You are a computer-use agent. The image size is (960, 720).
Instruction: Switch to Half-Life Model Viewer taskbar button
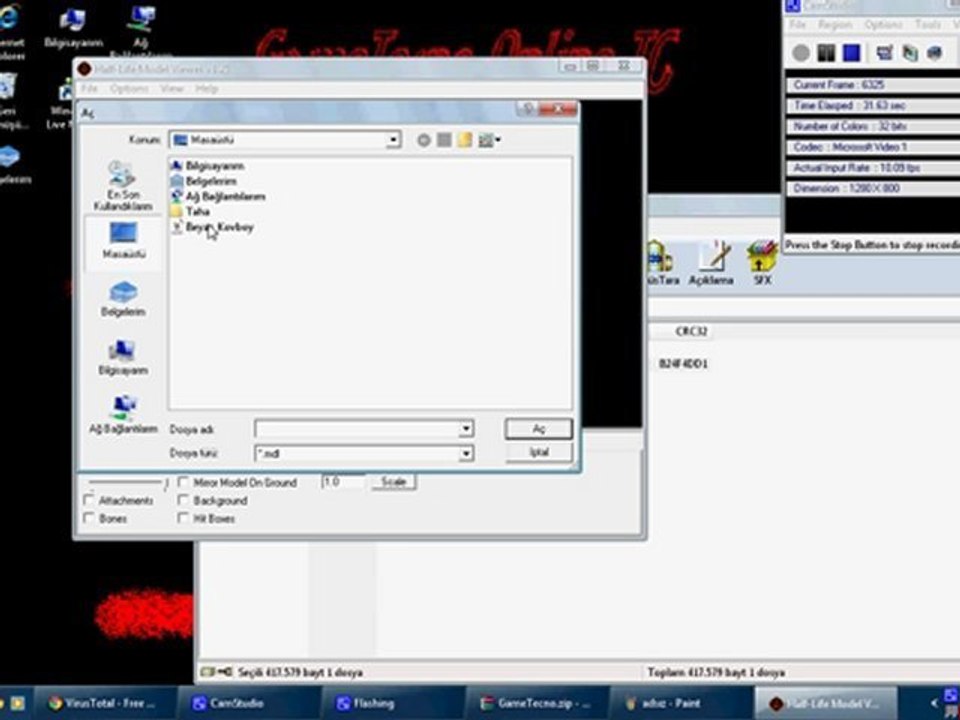pyautogui.click(x=824, y=703)
